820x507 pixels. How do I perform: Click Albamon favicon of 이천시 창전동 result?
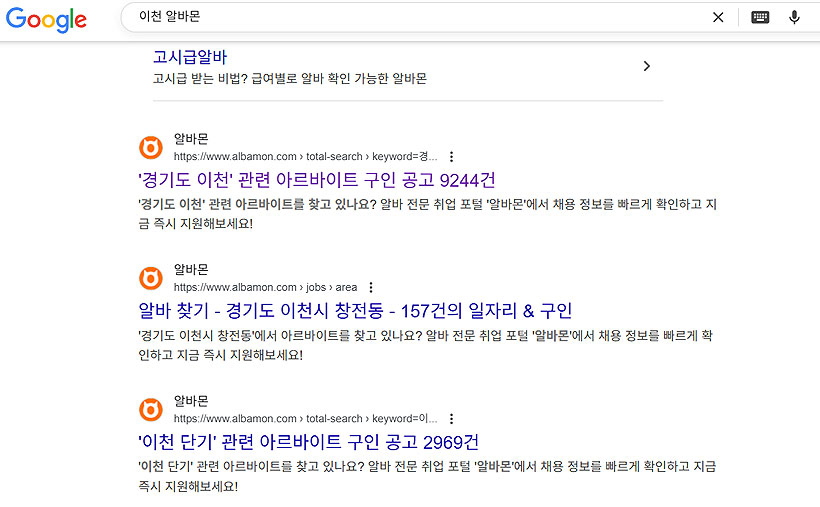tap(151, 278)
